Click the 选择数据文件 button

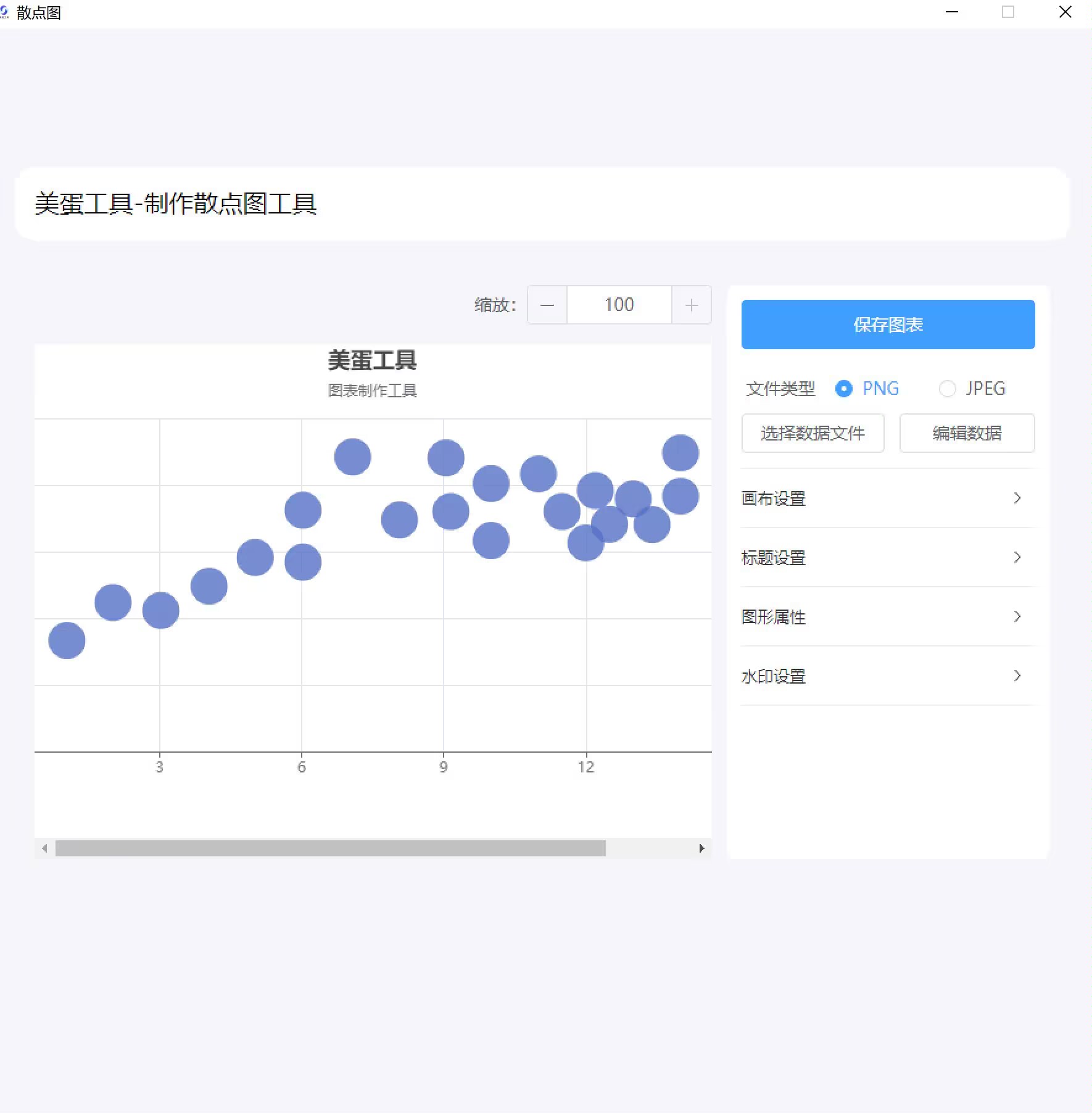pyautogui.click(x=813, y=433)
